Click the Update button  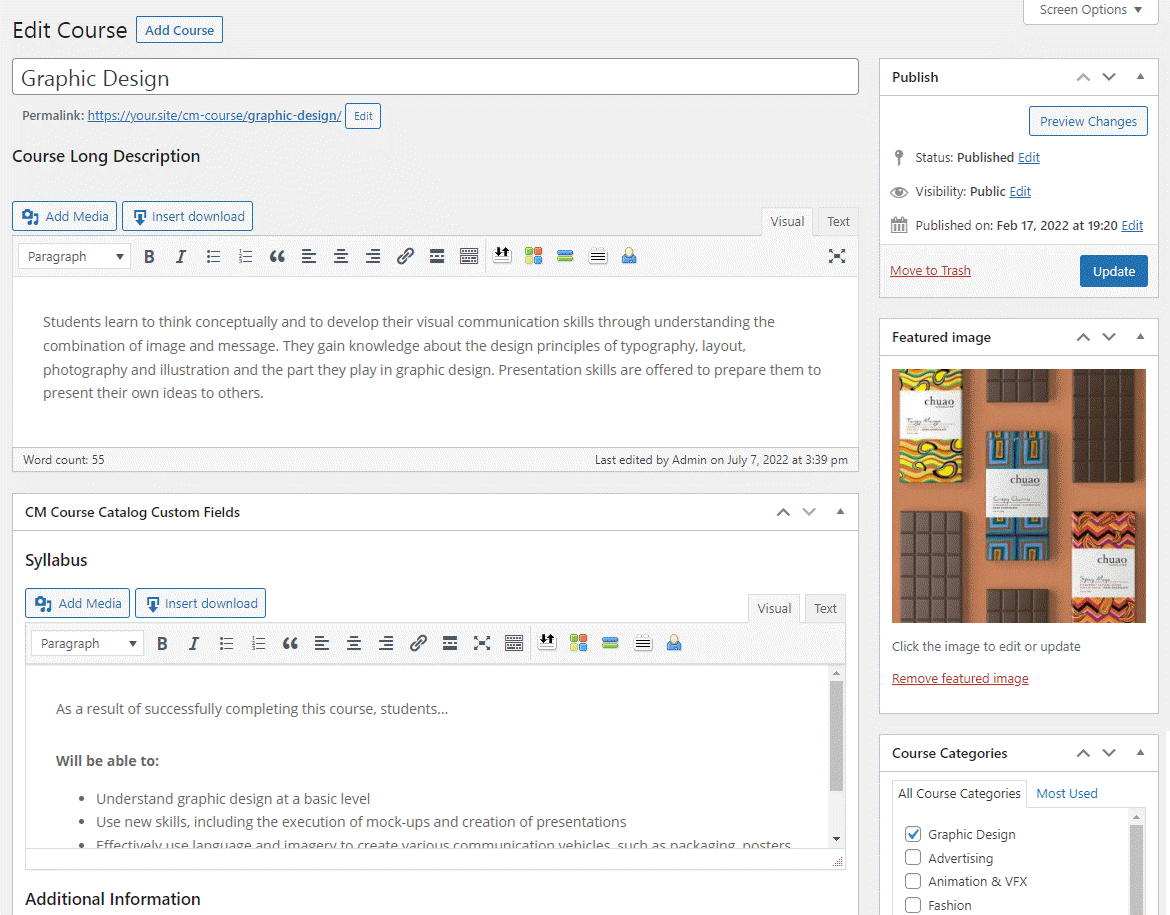click(1114, 271)
